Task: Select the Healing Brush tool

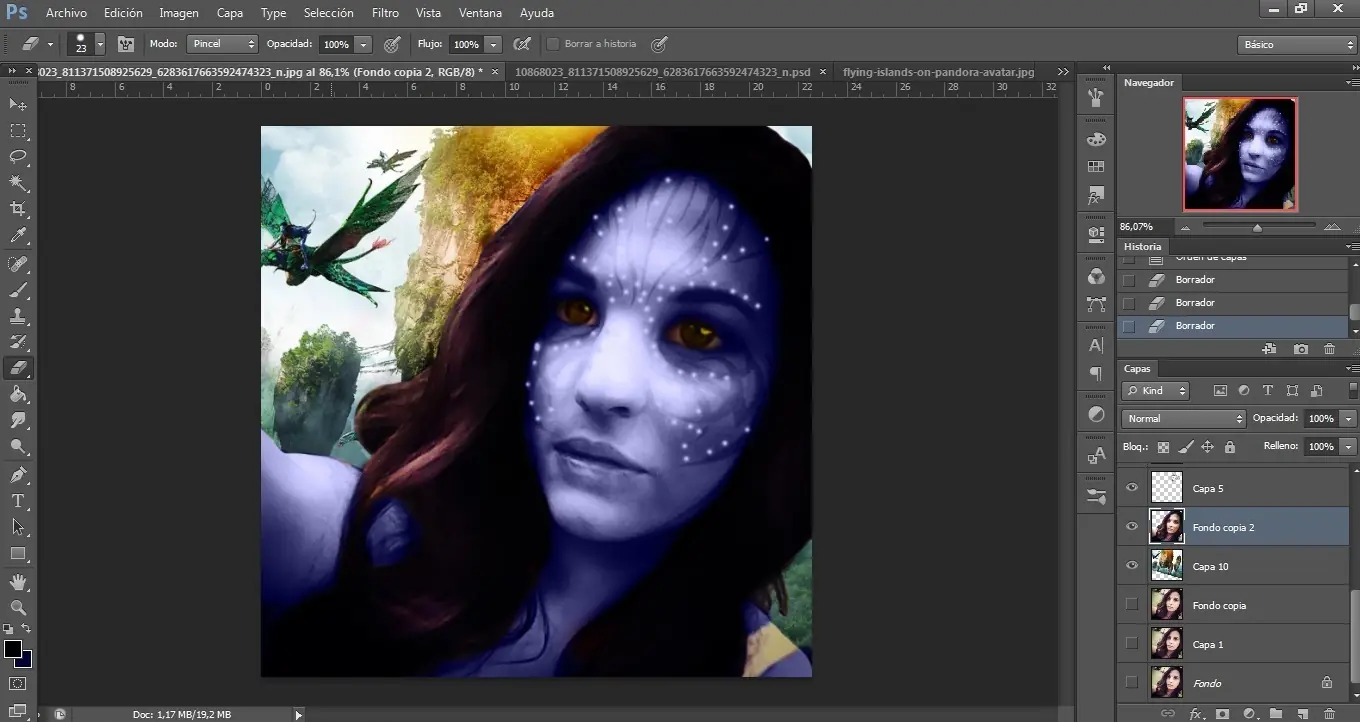Action: (18, 264)
